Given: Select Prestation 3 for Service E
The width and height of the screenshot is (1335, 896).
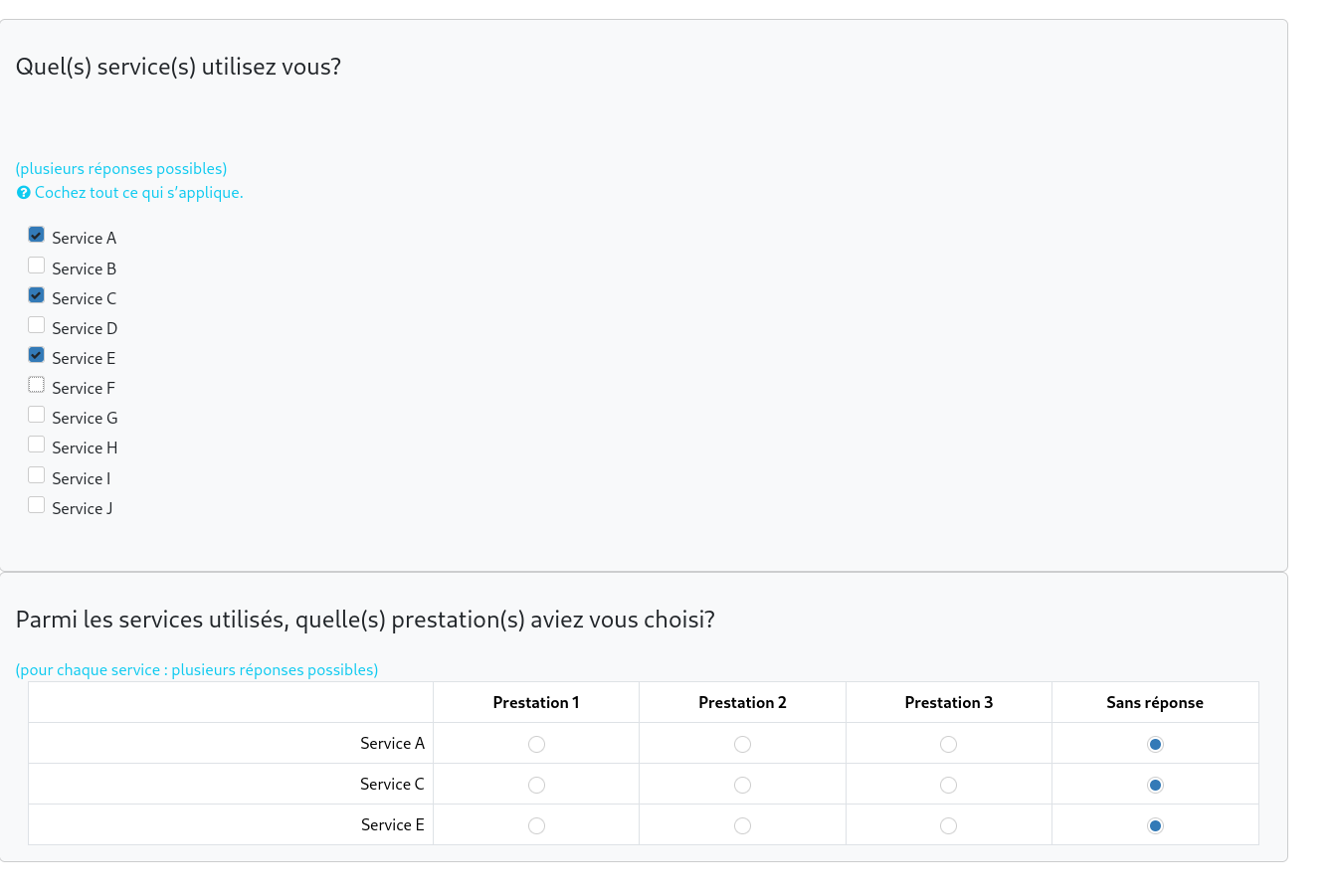Looking at the screenshot, I should 948,825.
